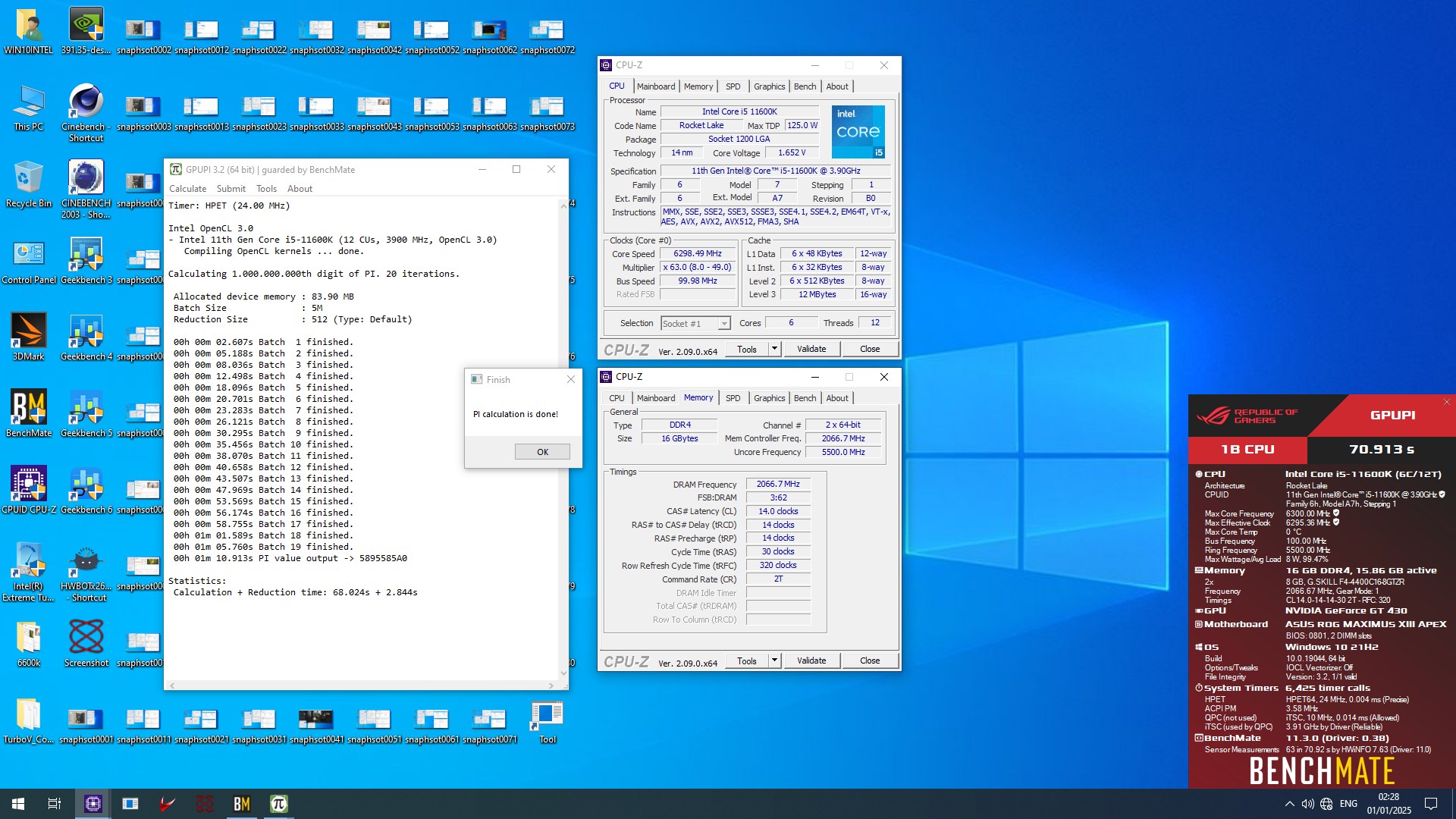The height and width of the screenshot is (819, 1456).
Task: Click the Core Speed value field in CPU-Z
Action: tap(698, 254)
